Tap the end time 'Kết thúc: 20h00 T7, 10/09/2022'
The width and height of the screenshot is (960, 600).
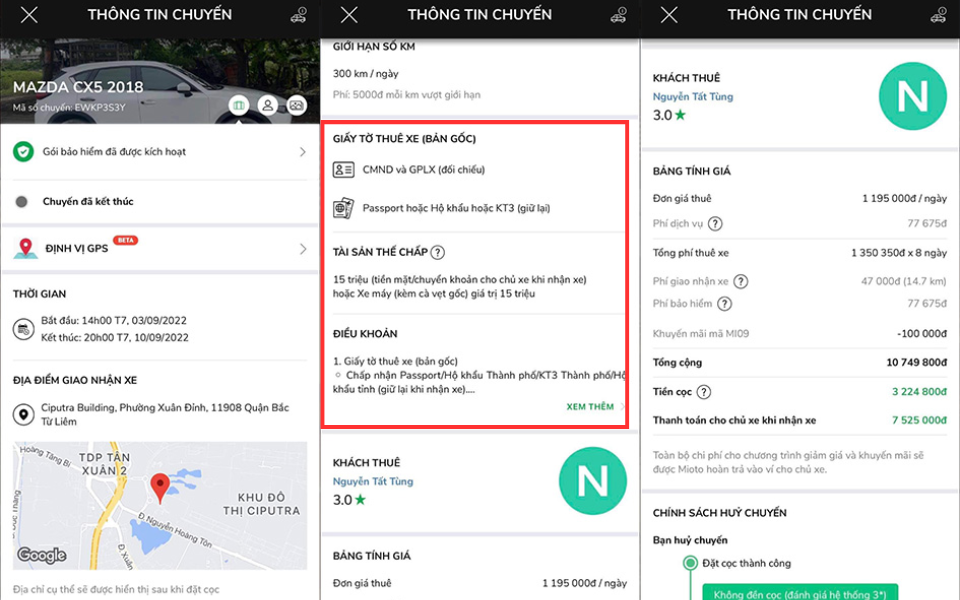[x=114, y=337]
